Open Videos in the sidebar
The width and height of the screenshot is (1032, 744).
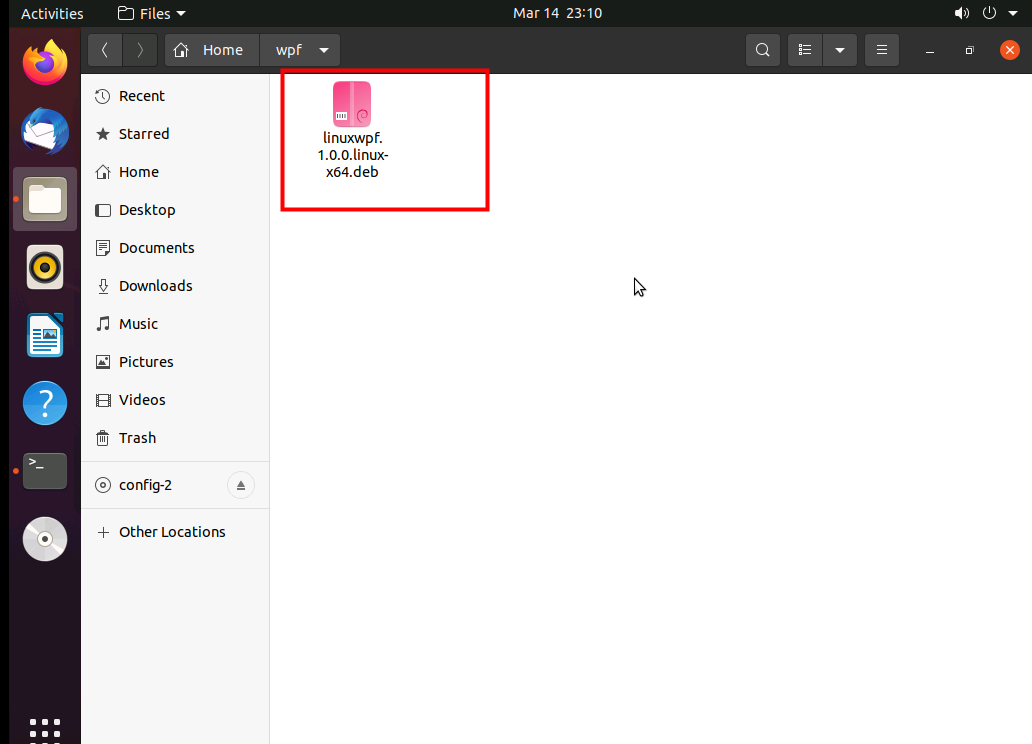point(175,400)
